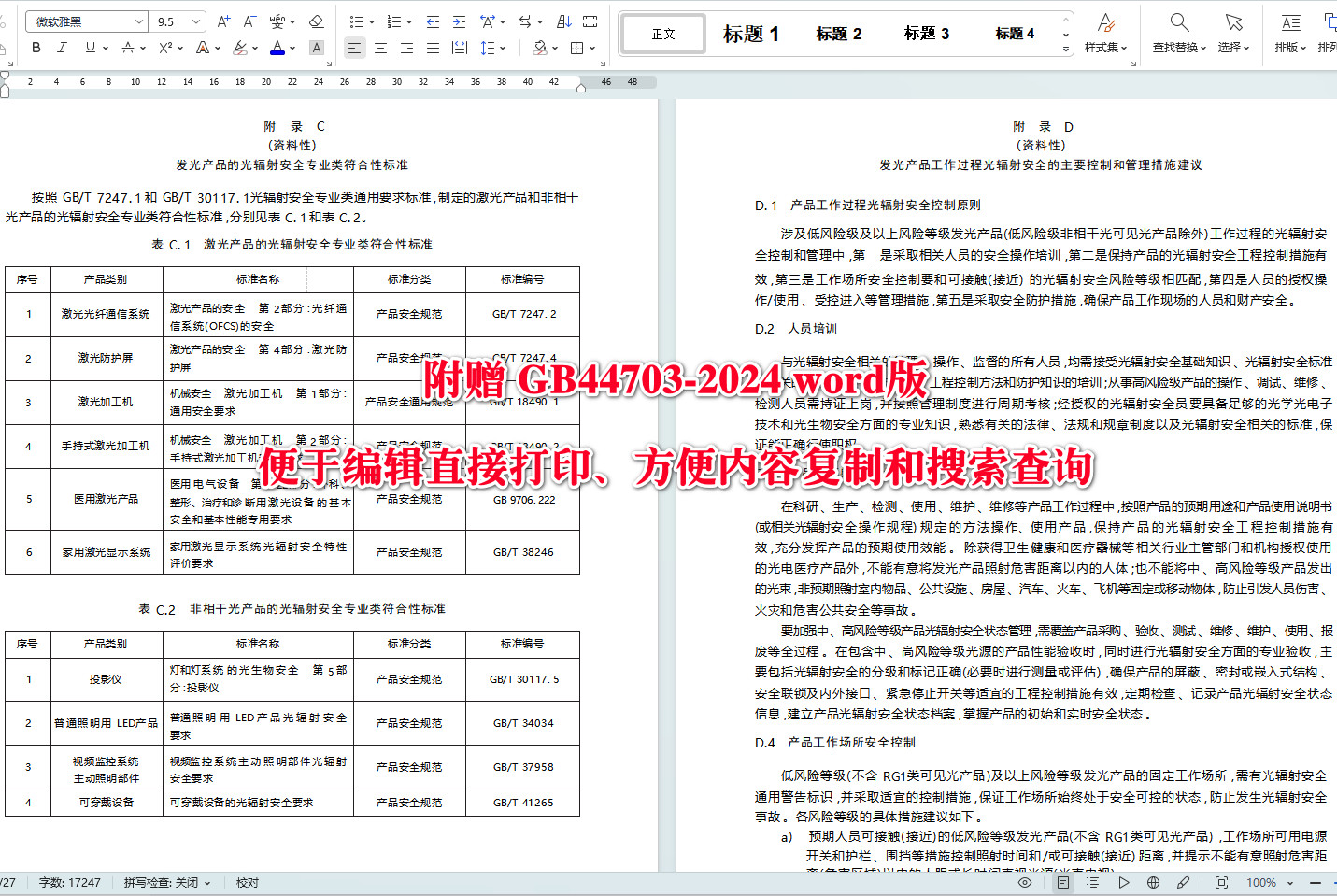Screen dimensions: 1337x896
Task: Toggle character shading A button
Action: click(316, 48)
